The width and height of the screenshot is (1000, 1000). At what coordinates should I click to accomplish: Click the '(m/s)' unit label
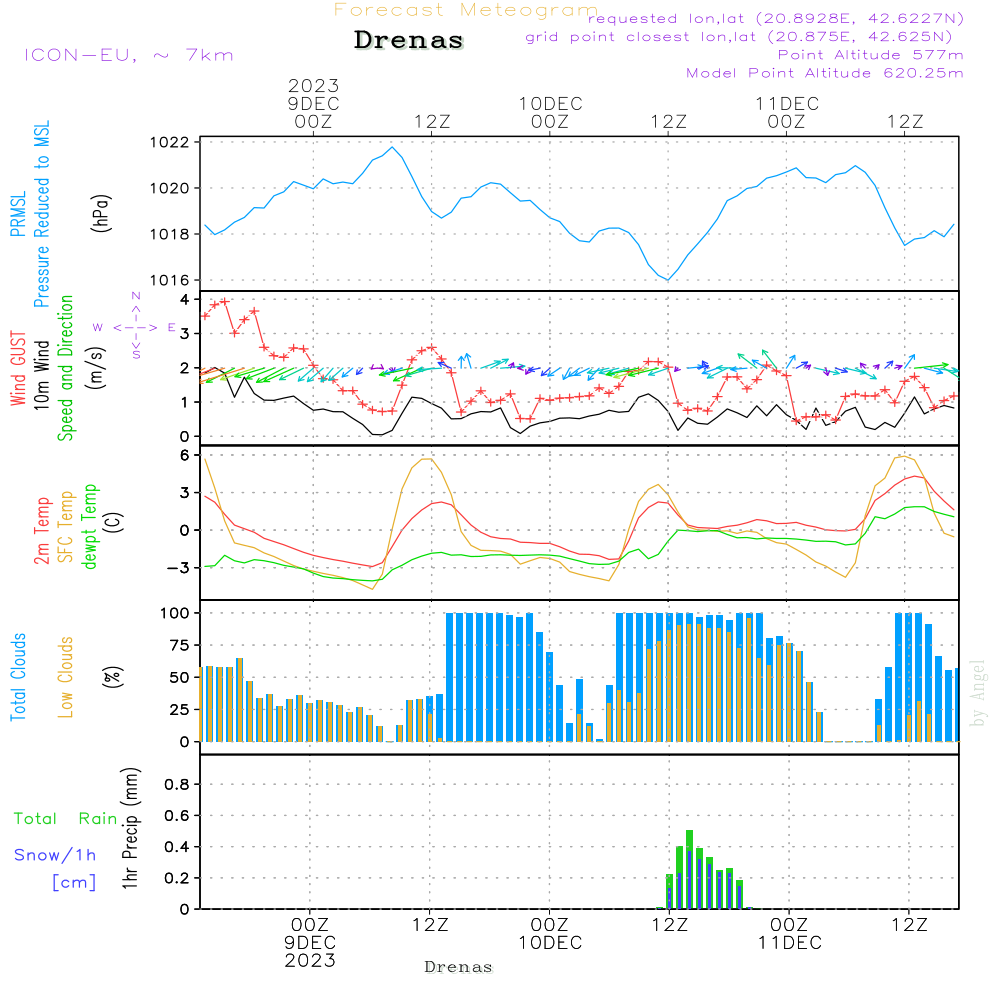96,368
